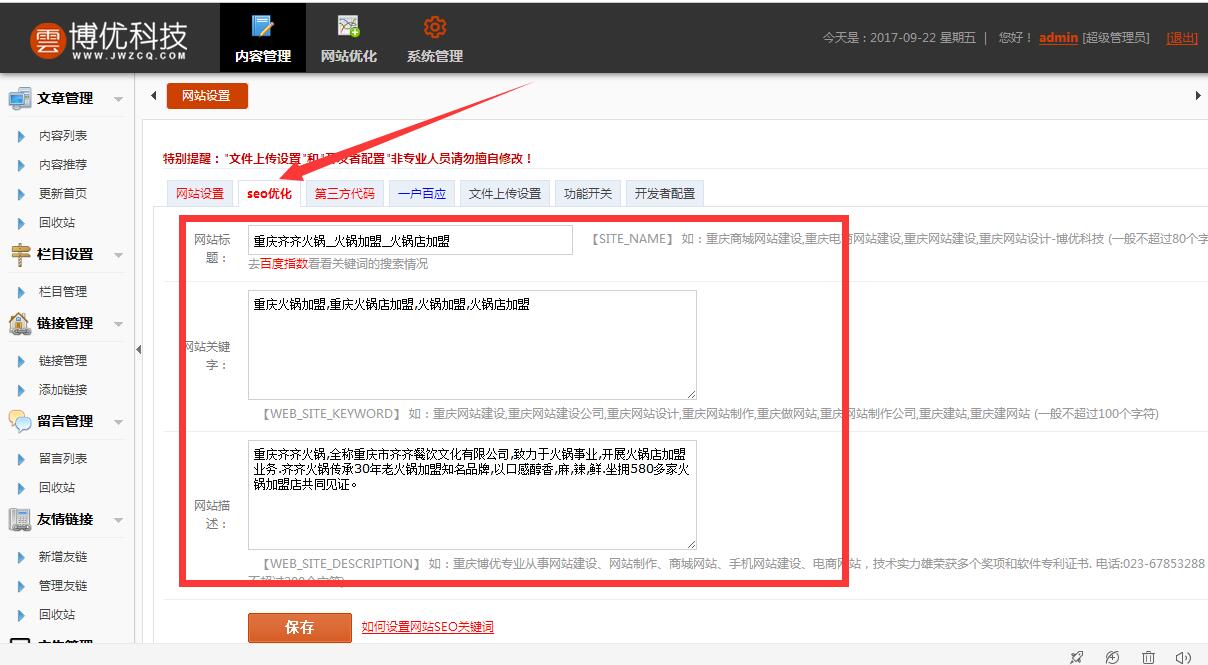The height and width of the screenshot is (665, 1208).
Task: Click the right arrow at tab bar end
Action: (1198, 96)
